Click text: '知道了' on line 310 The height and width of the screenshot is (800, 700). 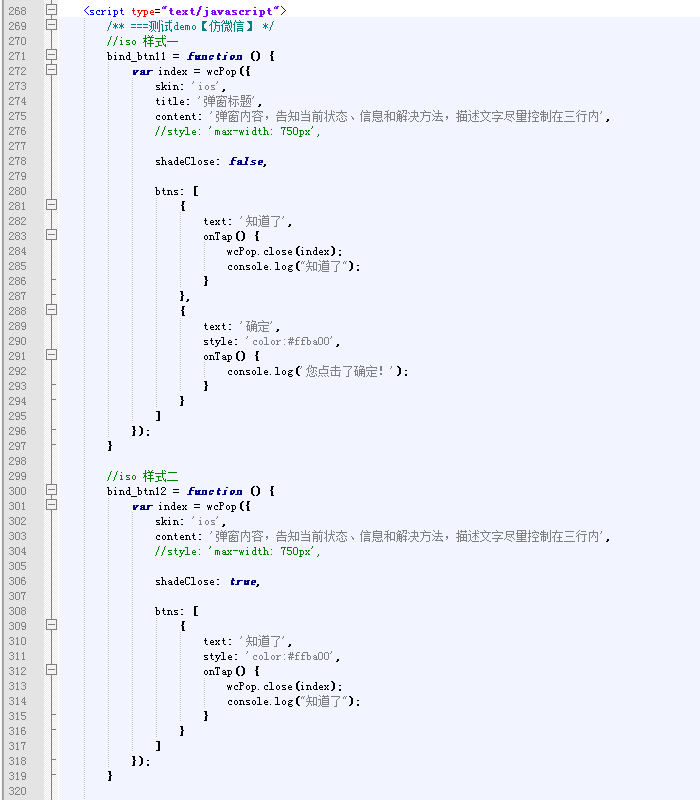(x=247, y=641)
